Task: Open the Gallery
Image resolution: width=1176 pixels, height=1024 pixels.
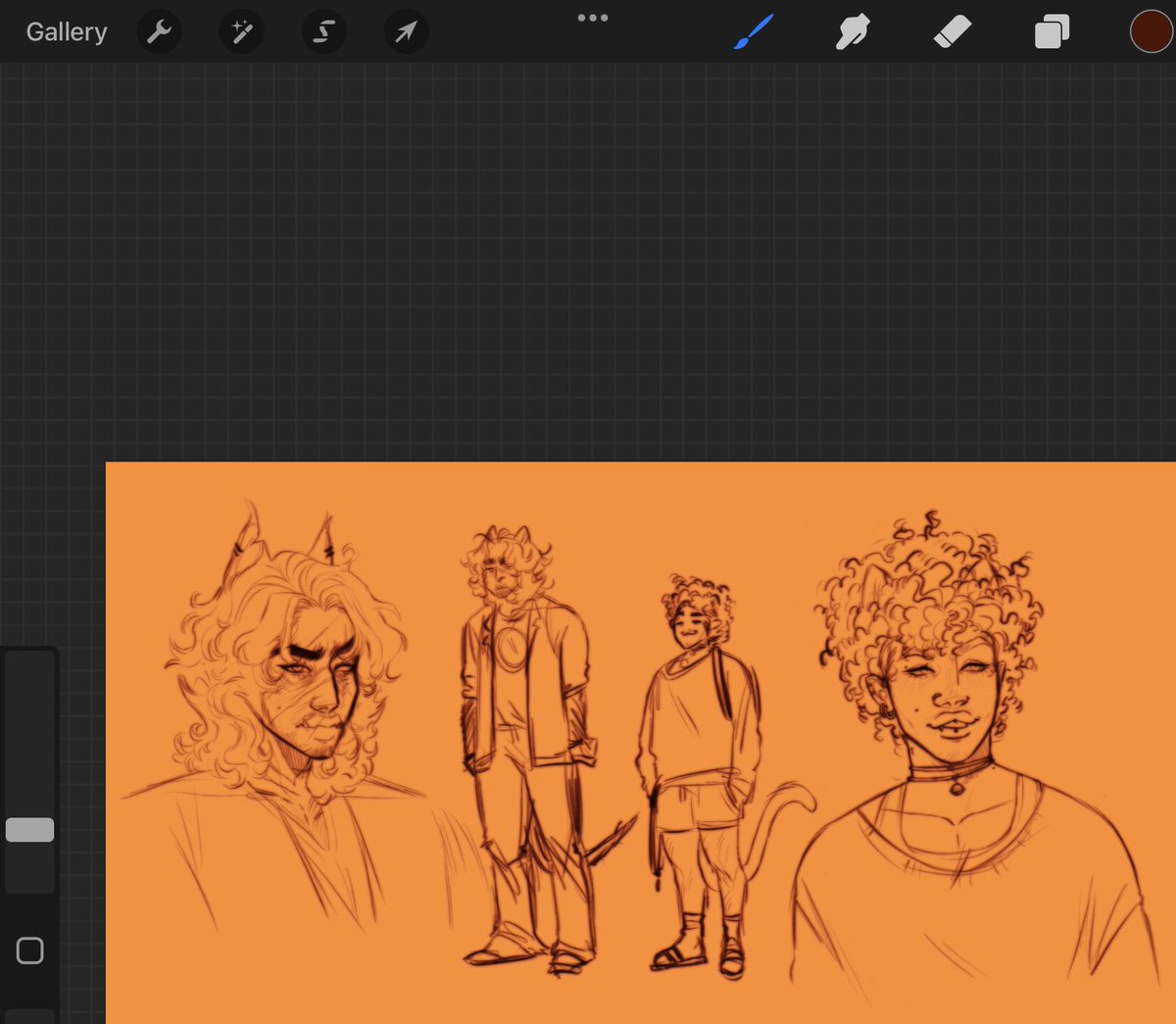Action: pyautogui.click(x=67, y=32)
